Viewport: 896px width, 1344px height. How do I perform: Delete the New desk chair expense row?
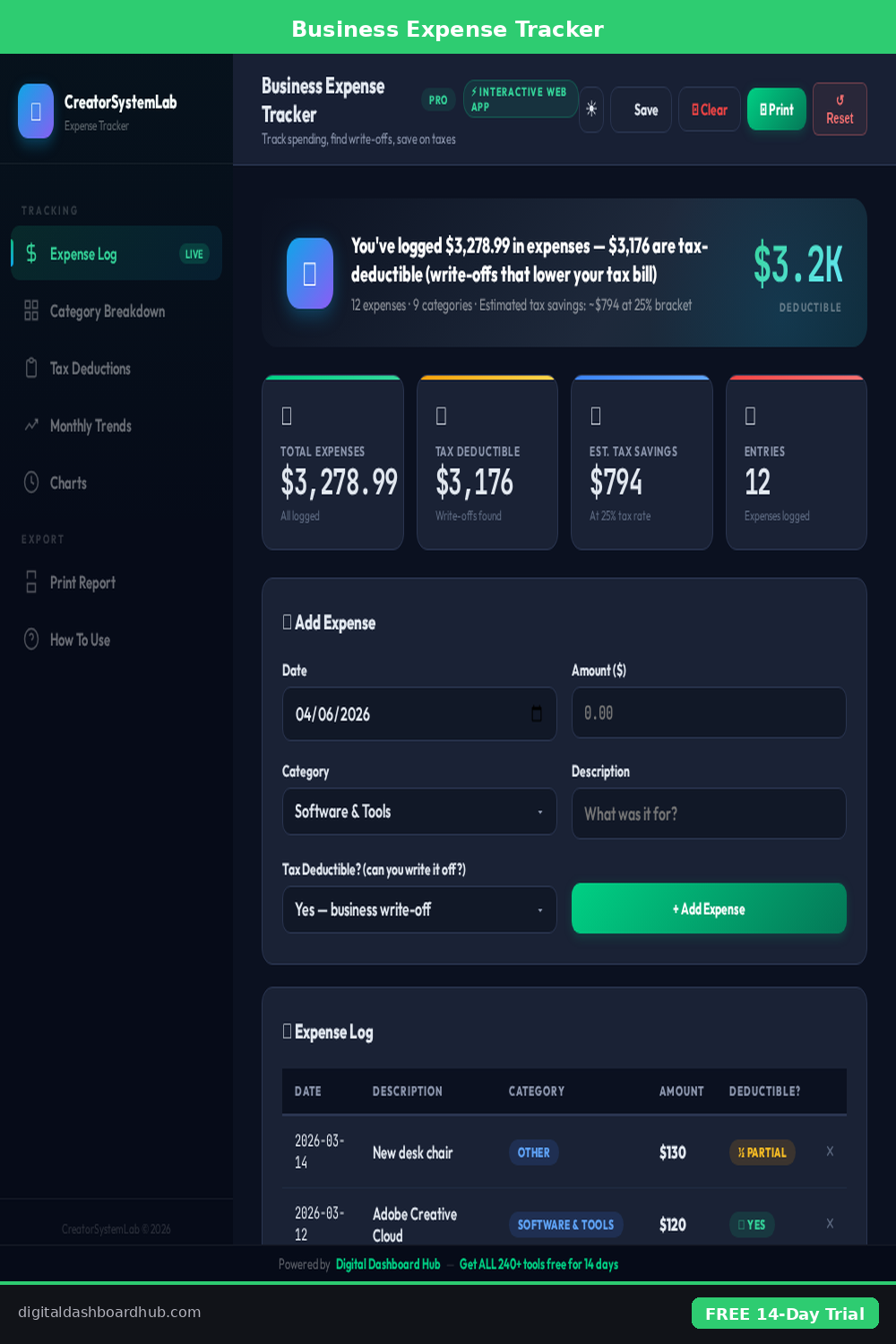830,1151
